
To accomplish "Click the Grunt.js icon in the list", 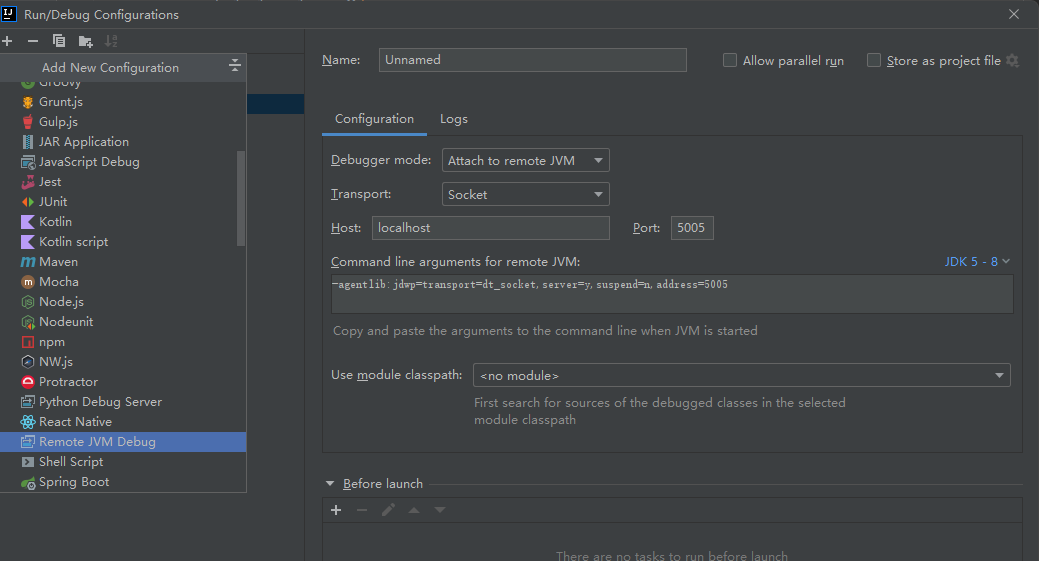I will tap(27, 102).
